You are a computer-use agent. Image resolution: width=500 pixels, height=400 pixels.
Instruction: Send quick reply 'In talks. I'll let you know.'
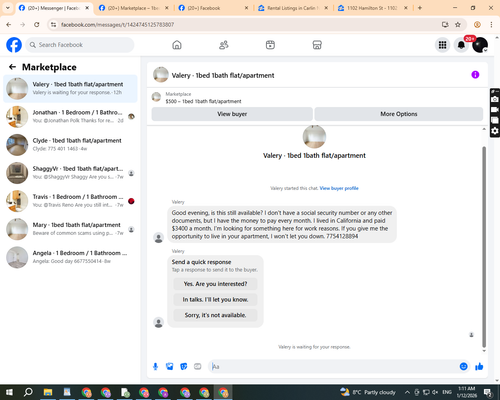215,300
